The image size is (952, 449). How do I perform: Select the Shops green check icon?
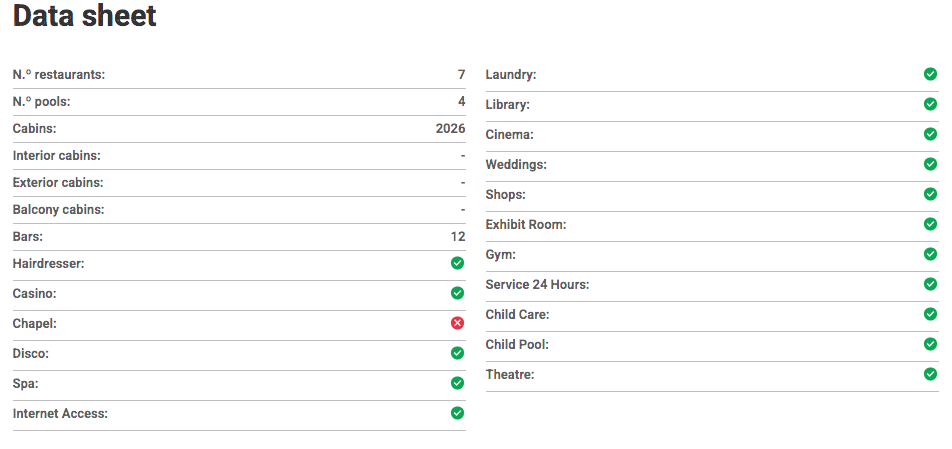[930, 194]
